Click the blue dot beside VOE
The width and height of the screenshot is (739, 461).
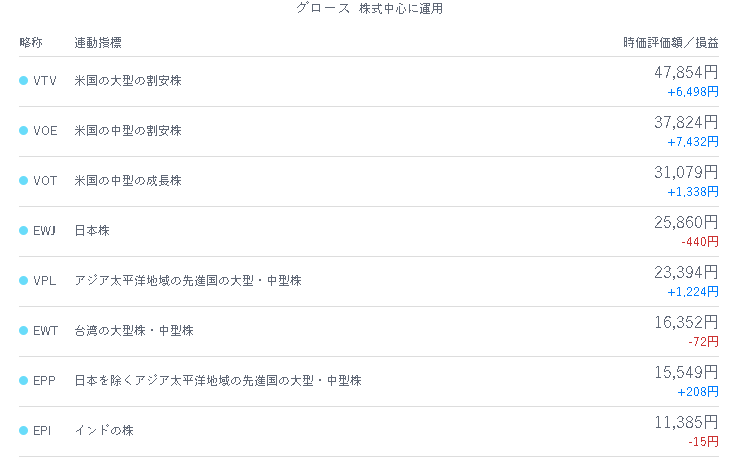(24, 131)
